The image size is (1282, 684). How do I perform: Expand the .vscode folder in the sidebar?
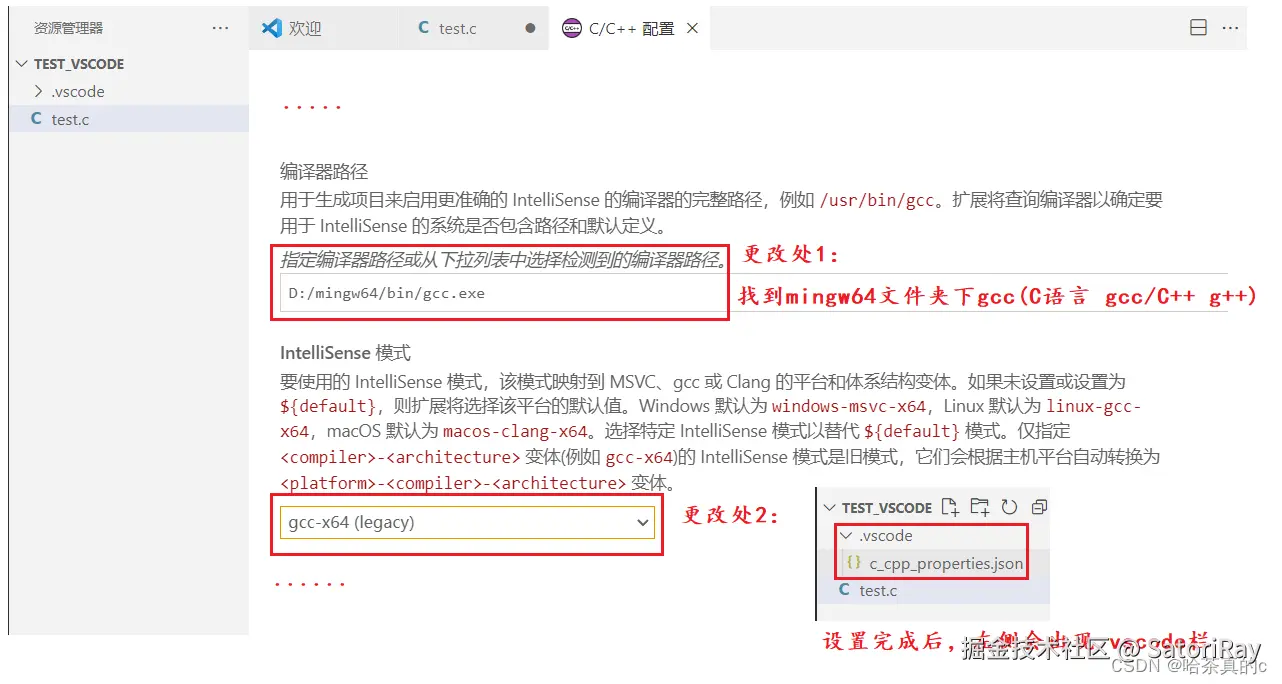tap(38, 91)
